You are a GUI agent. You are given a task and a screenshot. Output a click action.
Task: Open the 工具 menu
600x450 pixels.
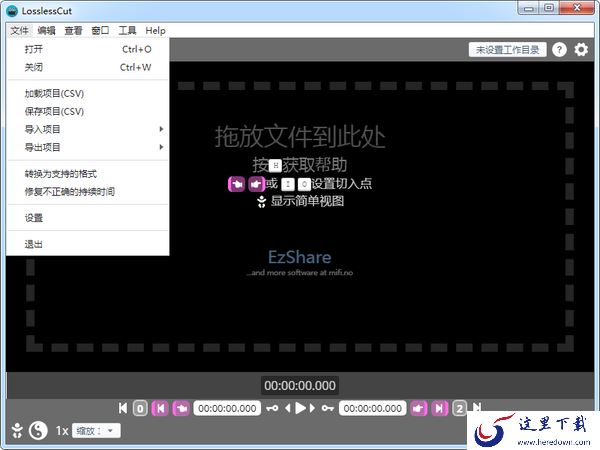[127, 31]
